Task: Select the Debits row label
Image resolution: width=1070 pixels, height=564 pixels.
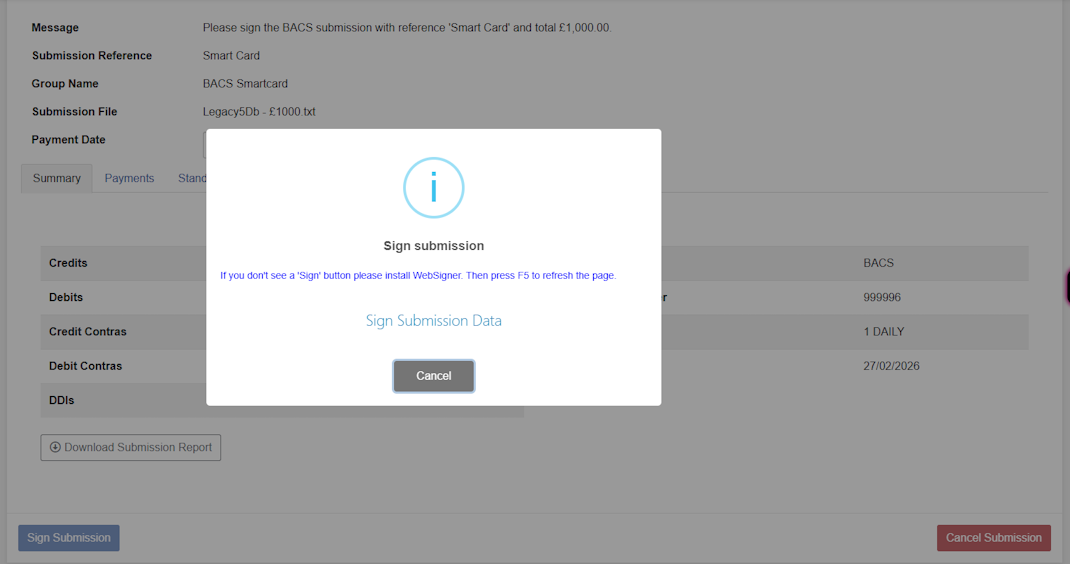Action: pyautogui.click(x=66, y=297)
